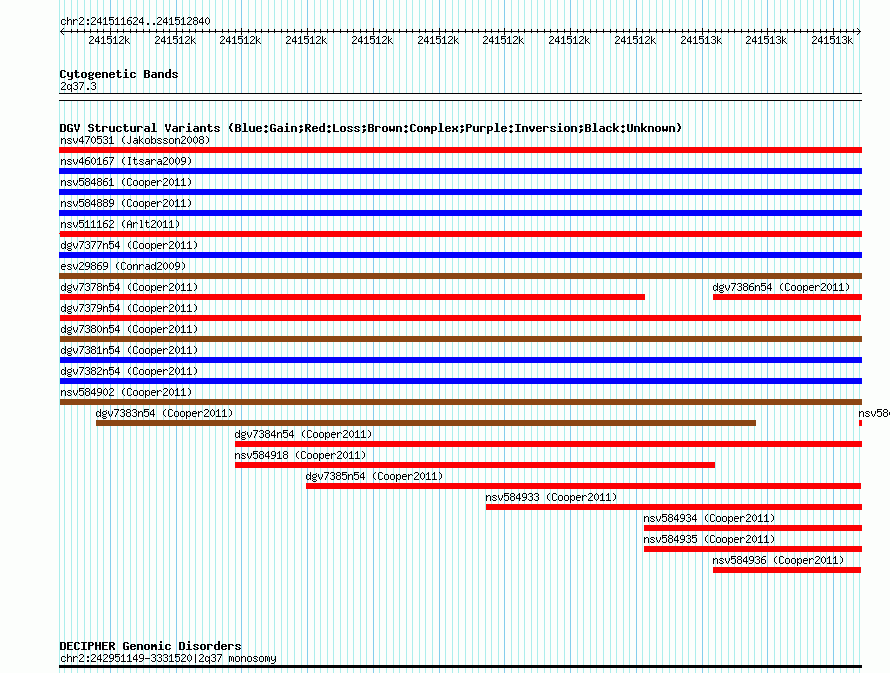Click the chr2:241511624..241512840 coordinate label

135,21
